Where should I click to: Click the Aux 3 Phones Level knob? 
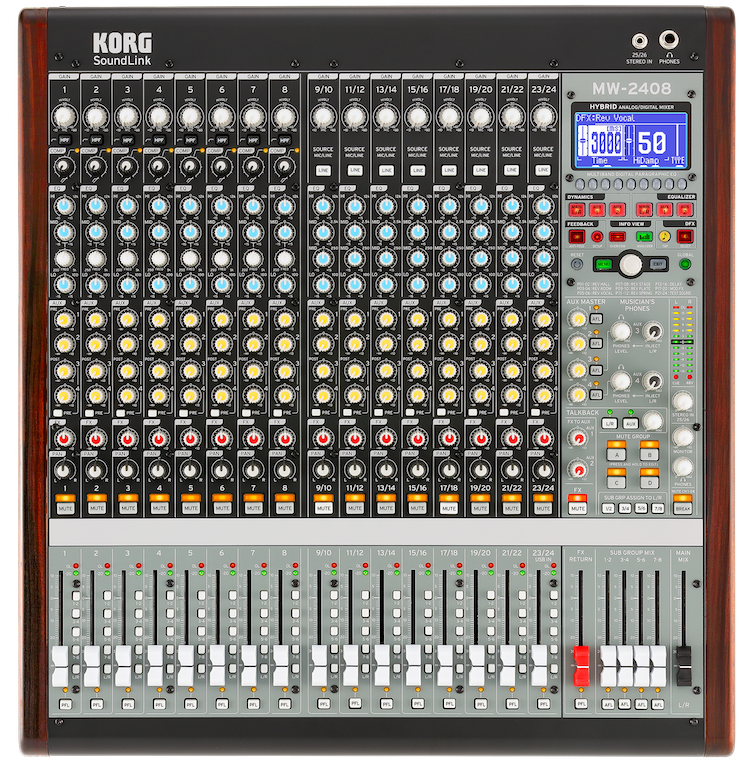point(621,331)
